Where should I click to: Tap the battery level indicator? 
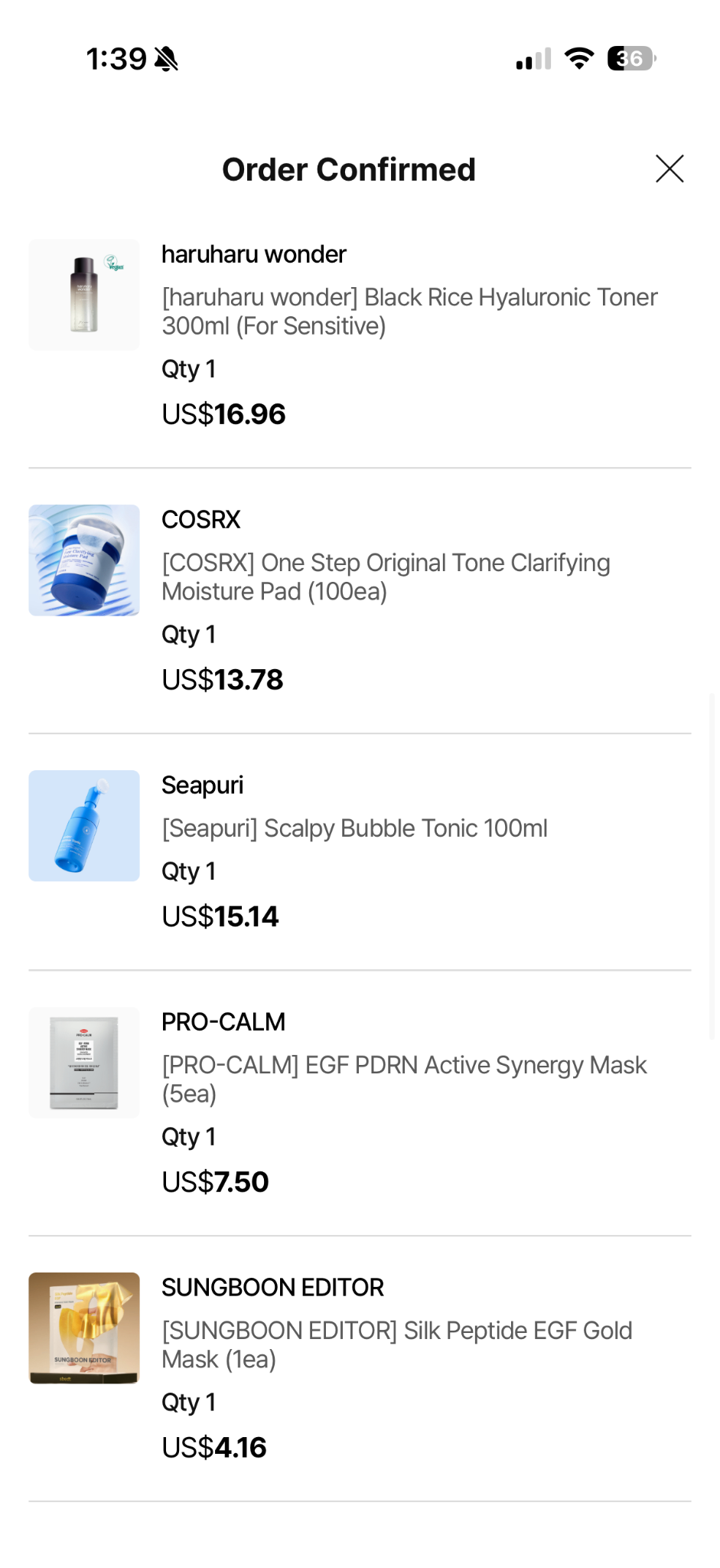pyautogui.click(x=632, y=58)
